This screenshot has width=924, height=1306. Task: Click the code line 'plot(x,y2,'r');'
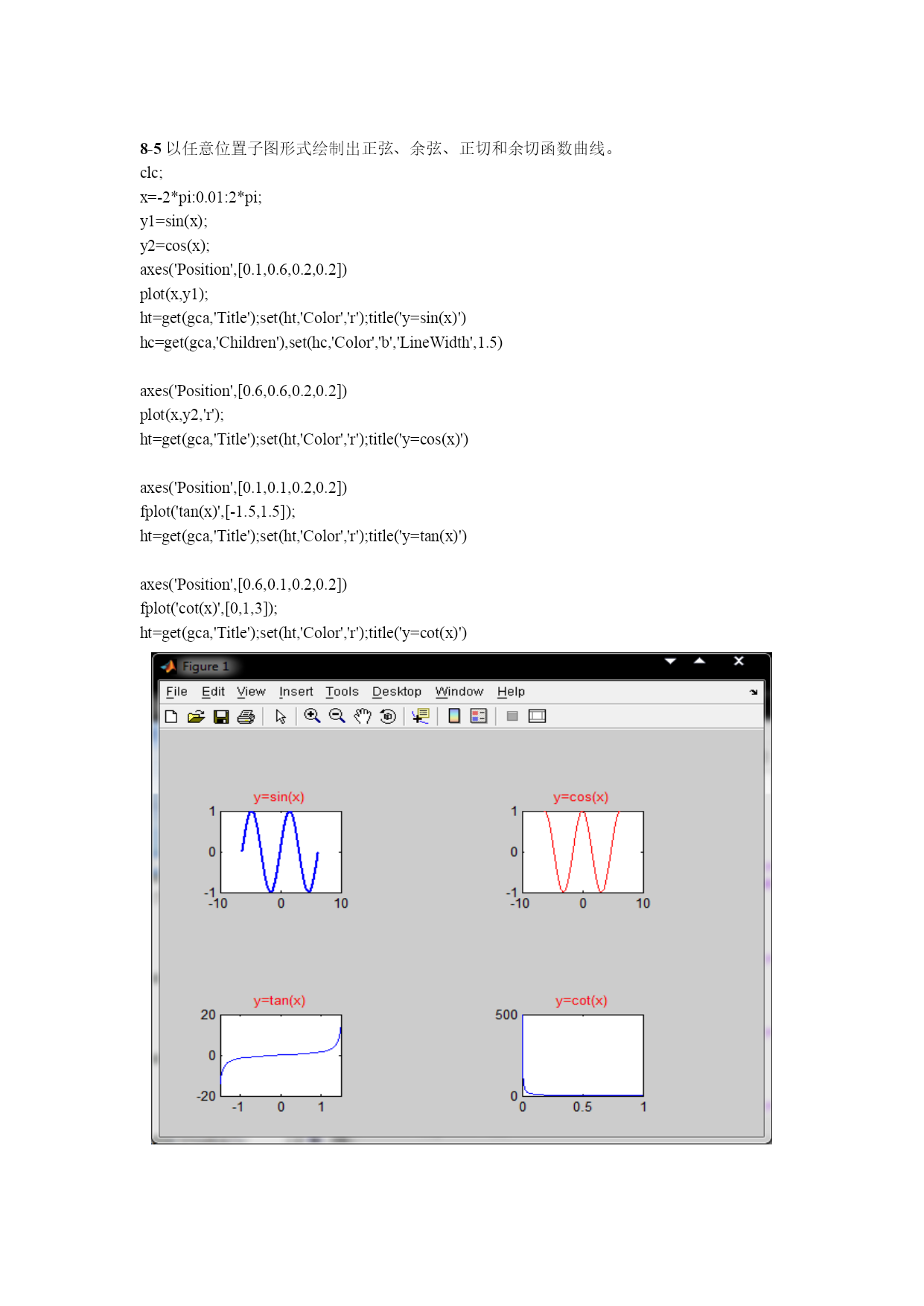182,415
